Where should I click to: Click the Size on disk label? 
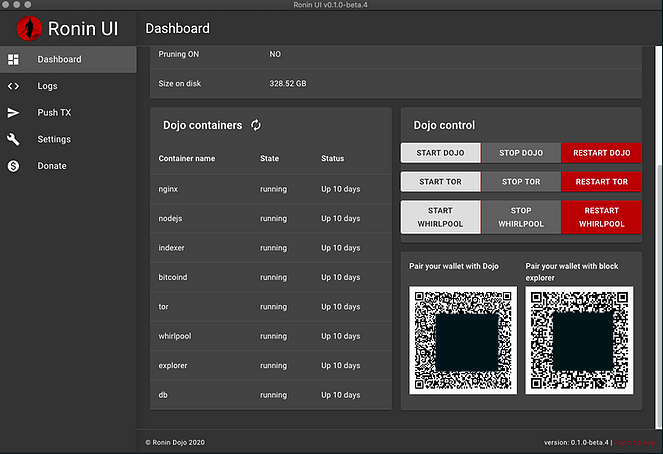180,84
